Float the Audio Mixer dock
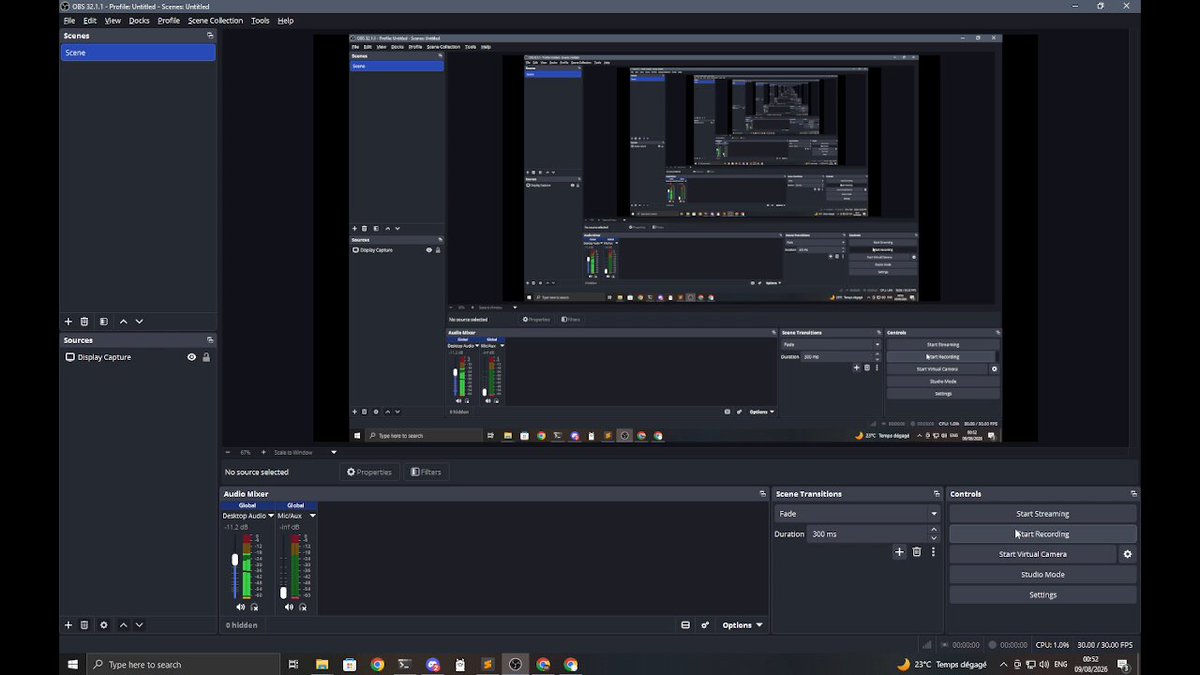This screenshot has height=675, width=1200. (x=762, y=494)
